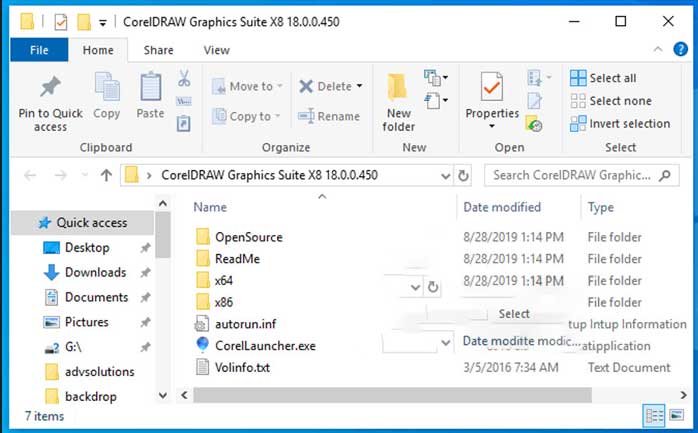698x433 pixels.
Task: Click Invert selection button
Action: pos(620,123)
